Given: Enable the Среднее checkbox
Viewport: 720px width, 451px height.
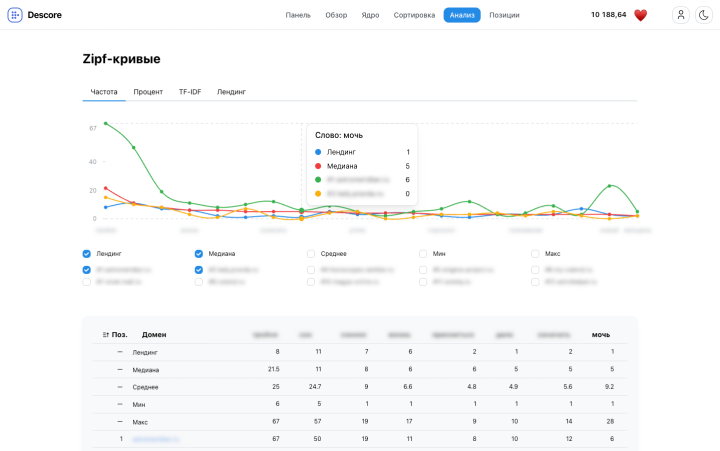Looking at the screenshot, I should coord(311,254).
